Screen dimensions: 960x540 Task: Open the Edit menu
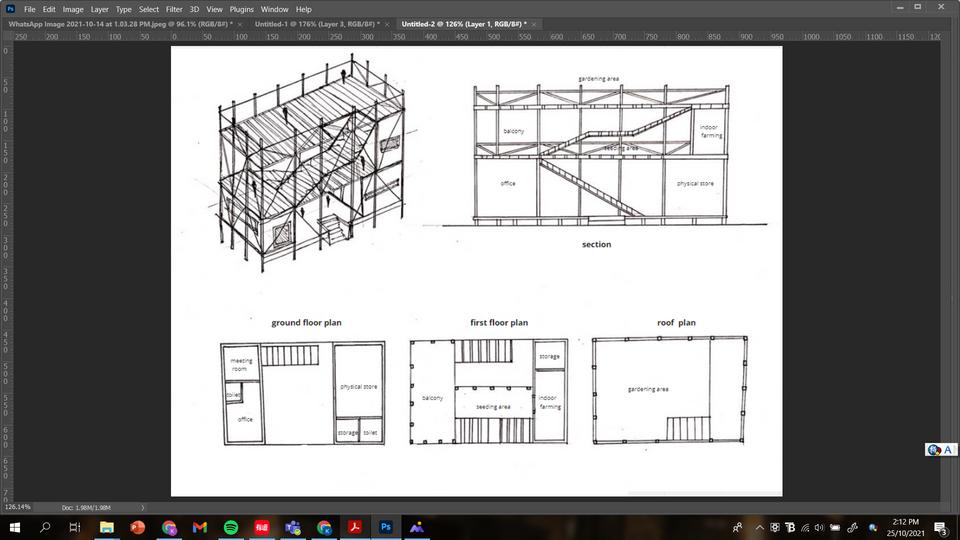[49, 9]
